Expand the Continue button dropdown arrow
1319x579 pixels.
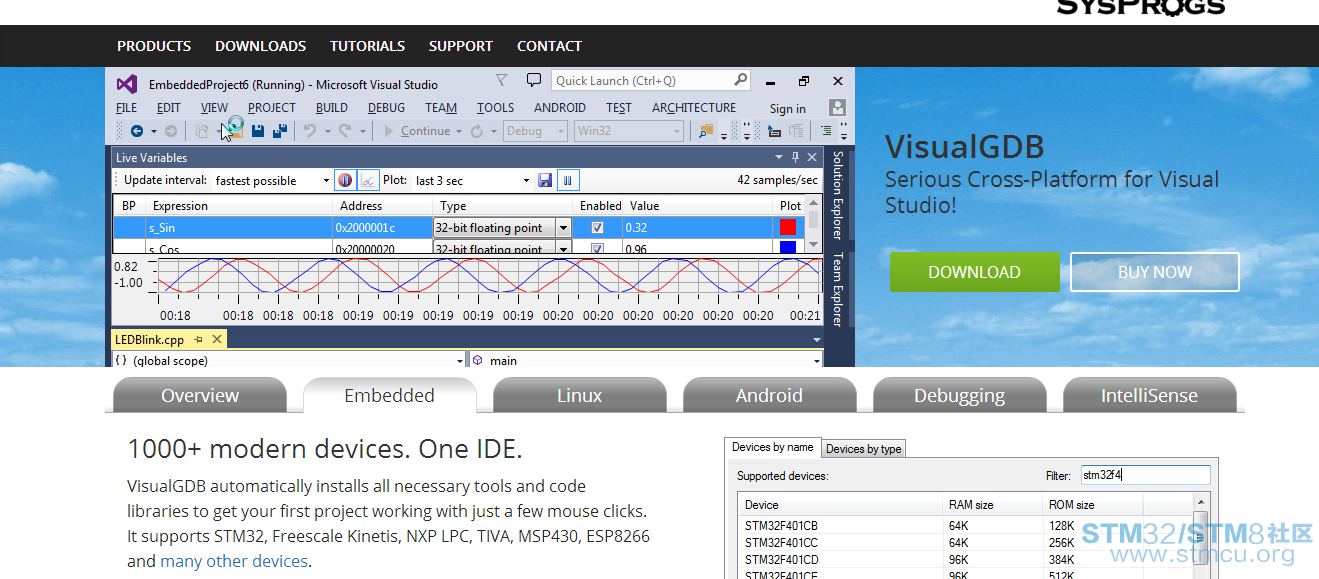pyautogui.click(x=459, y=131)
